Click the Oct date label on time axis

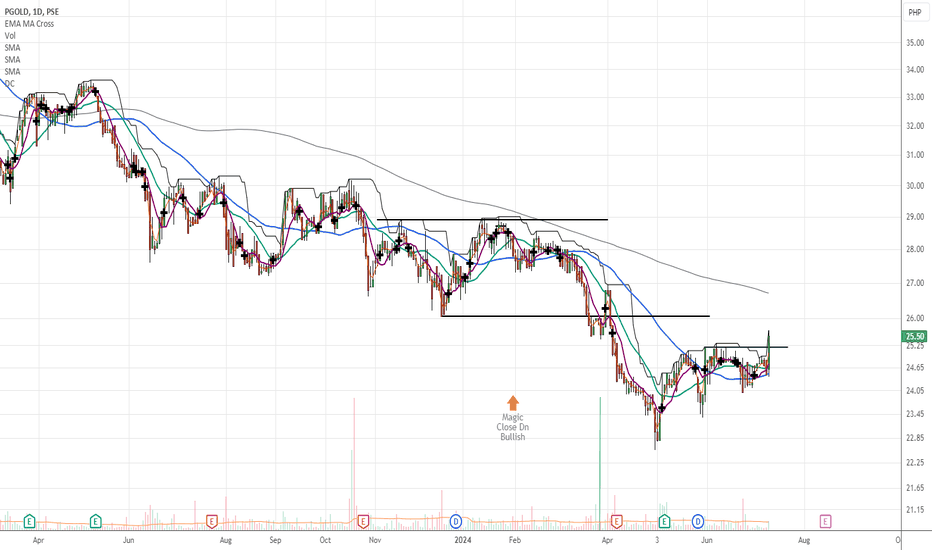tap(325, 540)
